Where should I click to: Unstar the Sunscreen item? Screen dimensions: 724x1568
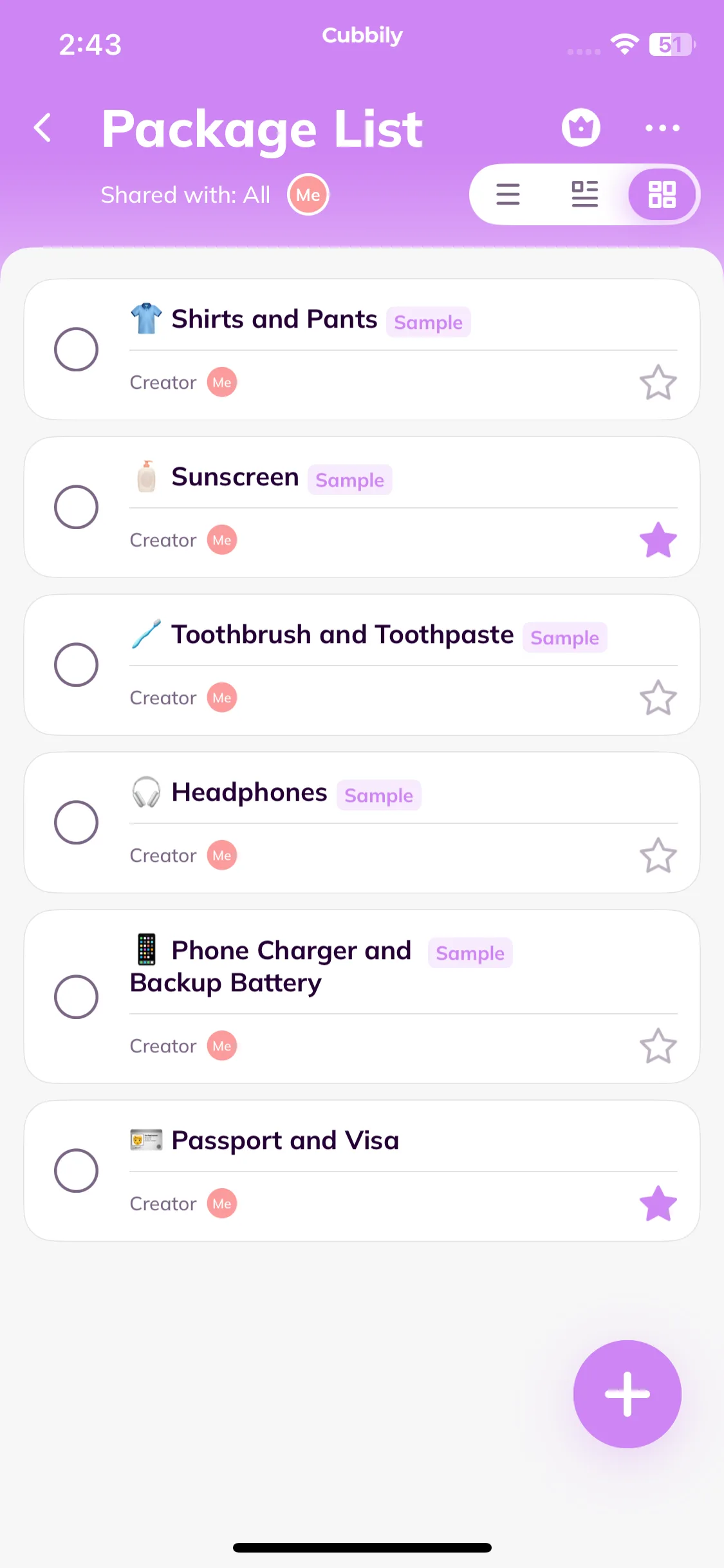coord(658,540)
